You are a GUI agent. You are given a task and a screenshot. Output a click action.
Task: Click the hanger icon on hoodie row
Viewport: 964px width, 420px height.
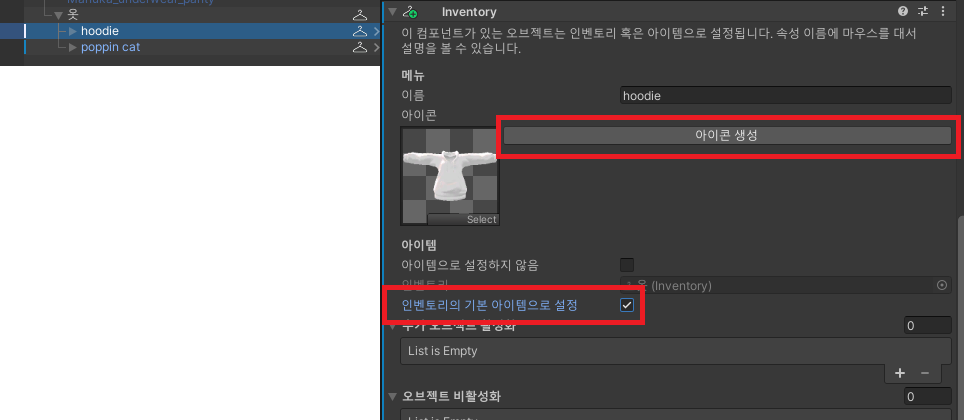pos(360,31)
